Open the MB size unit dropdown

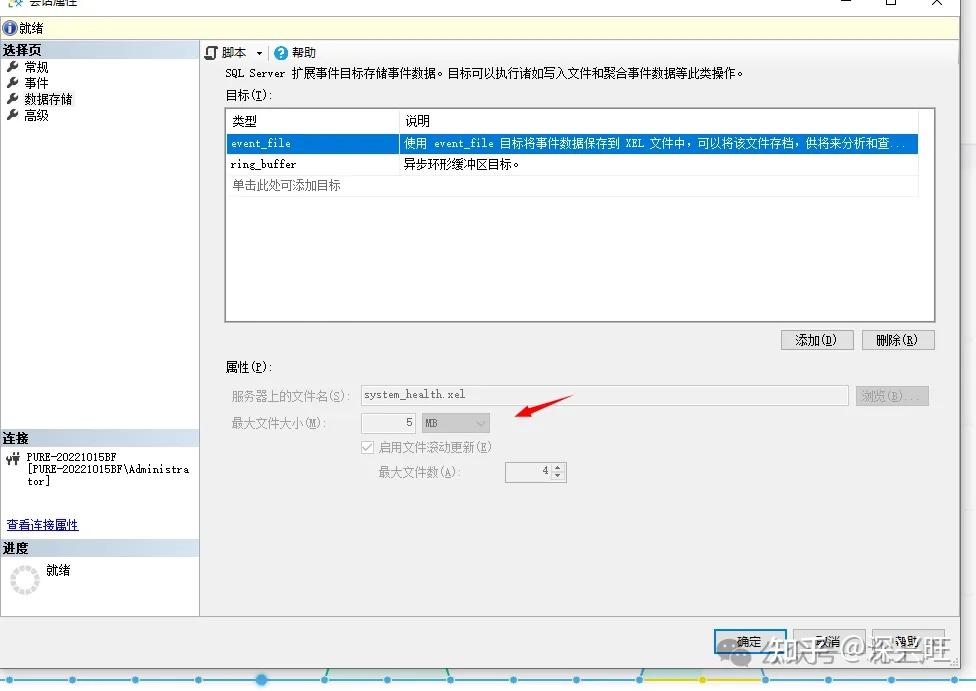[456, 423]
